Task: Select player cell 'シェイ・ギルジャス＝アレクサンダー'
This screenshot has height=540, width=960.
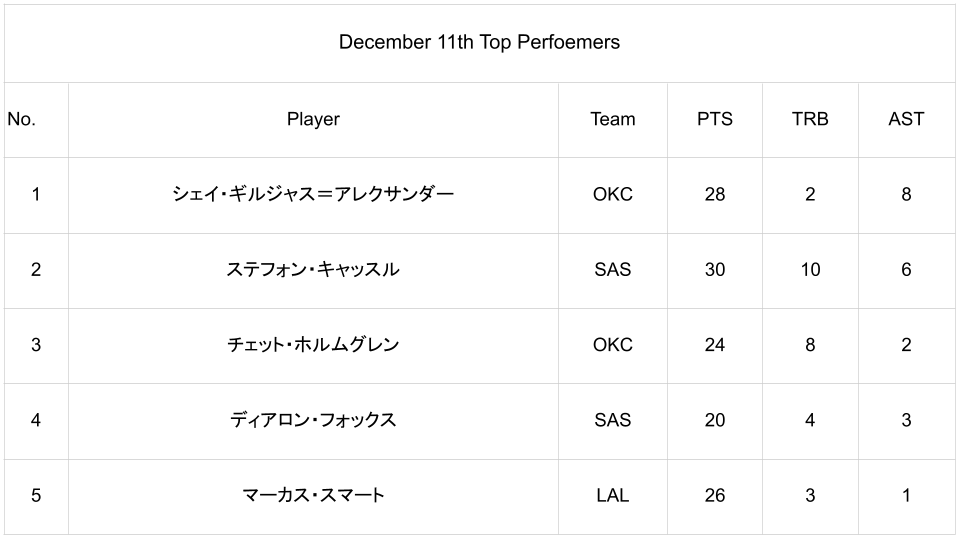Action: (313, 194)
